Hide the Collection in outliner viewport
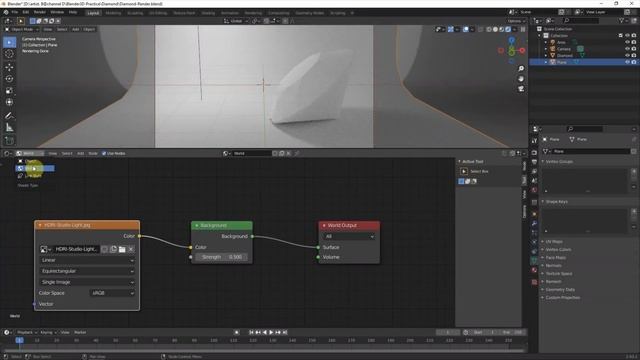The width and height of the screenshot is (640, 360). point(627,36)
